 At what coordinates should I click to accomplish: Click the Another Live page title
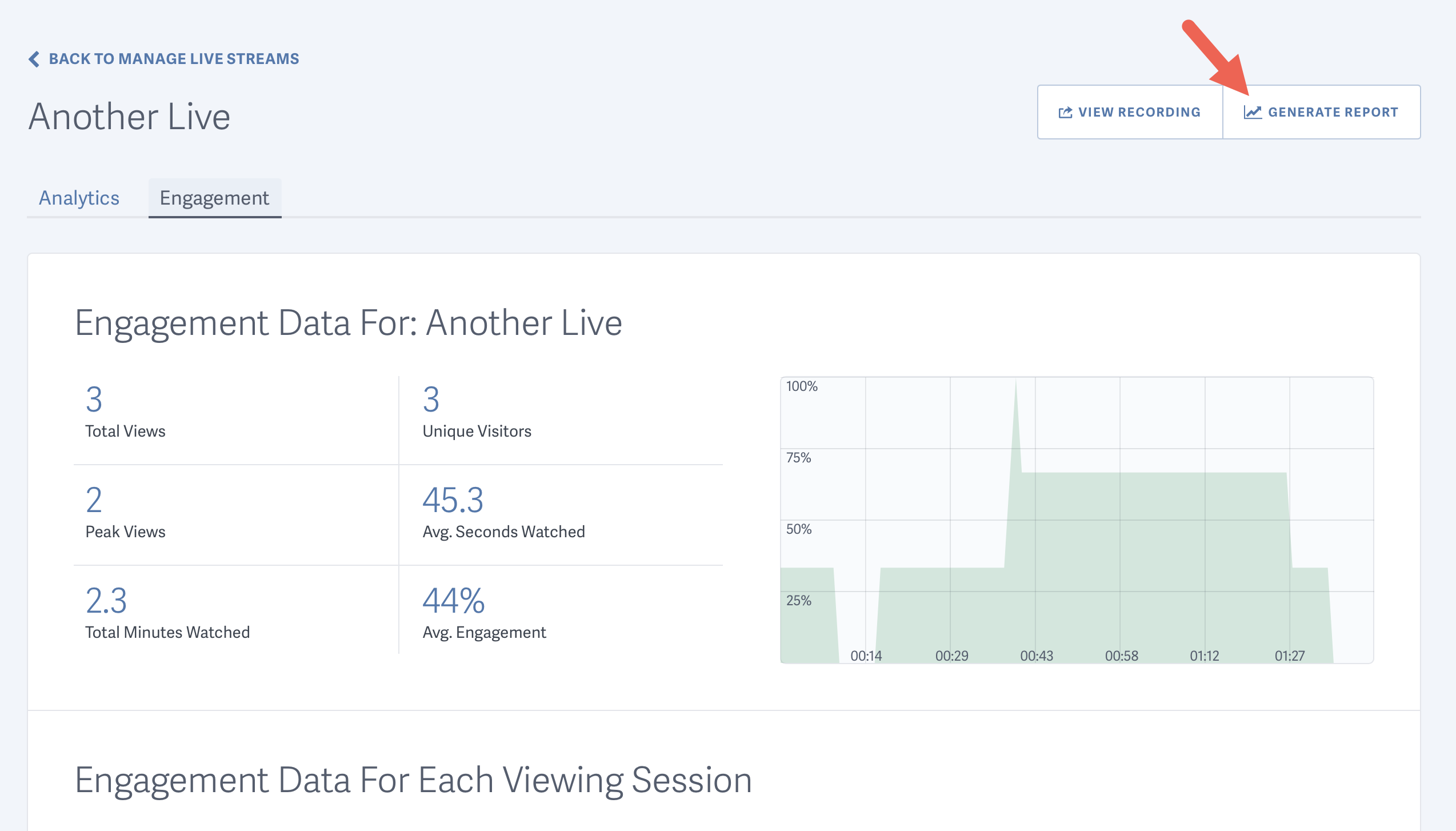click(x=130, y=117)
